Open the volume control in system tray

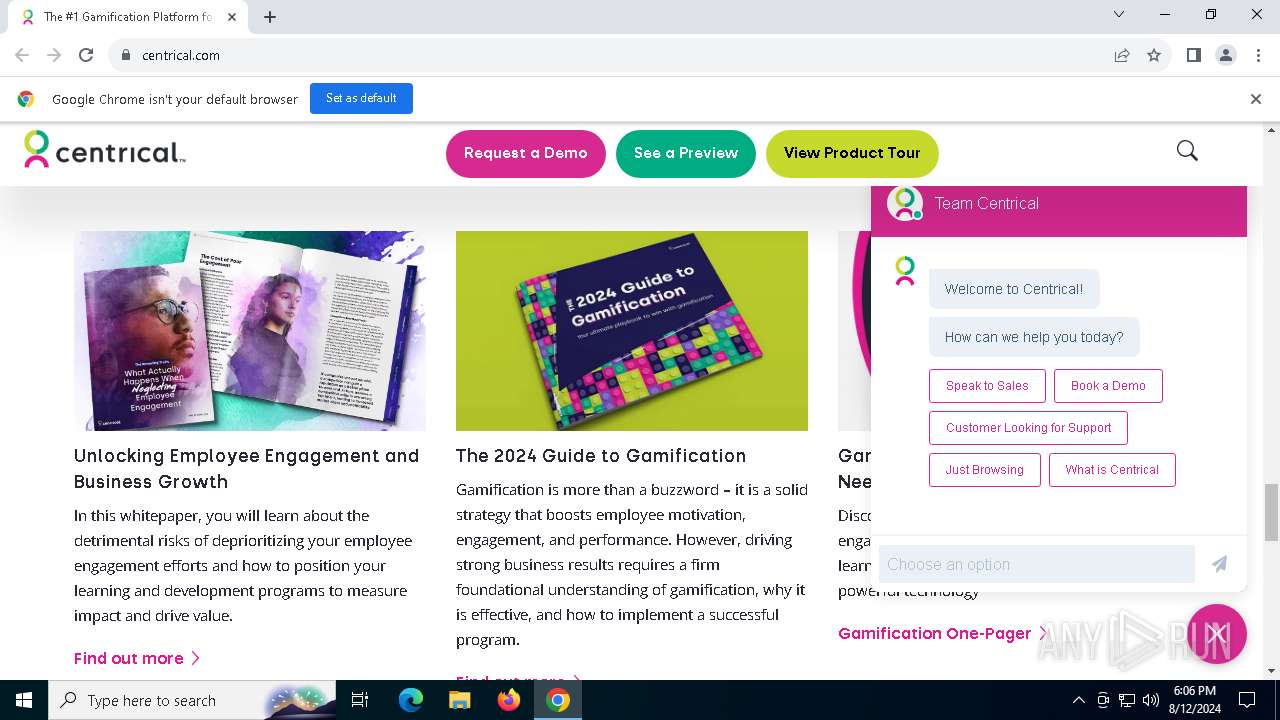[x=1151, y=700]
